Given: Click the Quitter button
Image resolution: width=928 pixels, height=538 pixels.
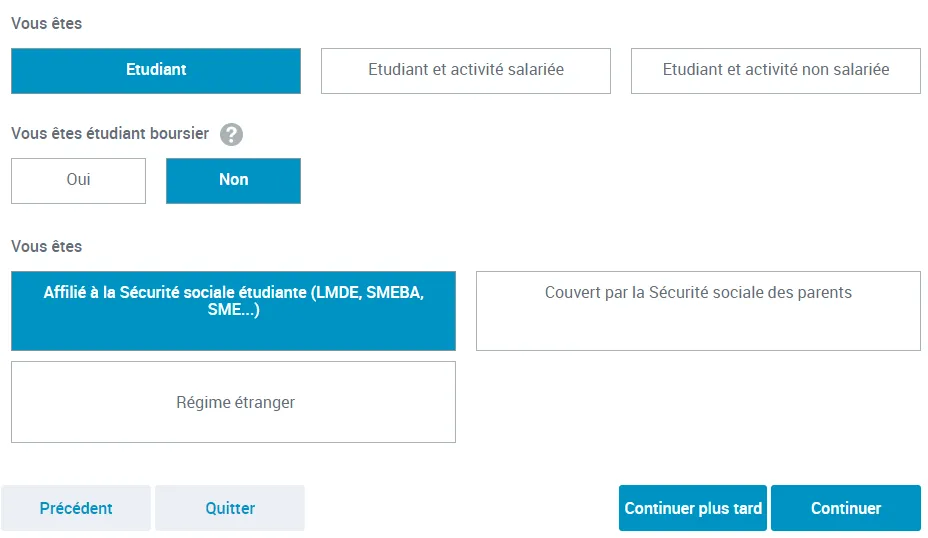Looking at the screenshot, I should (x=230, y=508).
